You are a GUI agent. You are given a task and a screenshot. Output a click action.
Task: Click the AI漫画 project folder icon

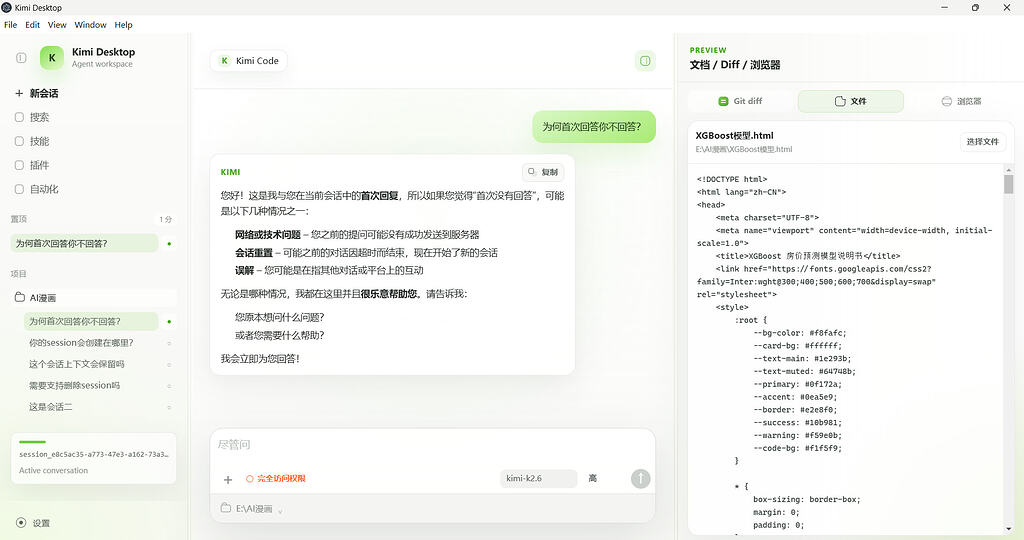click(20, 297)
